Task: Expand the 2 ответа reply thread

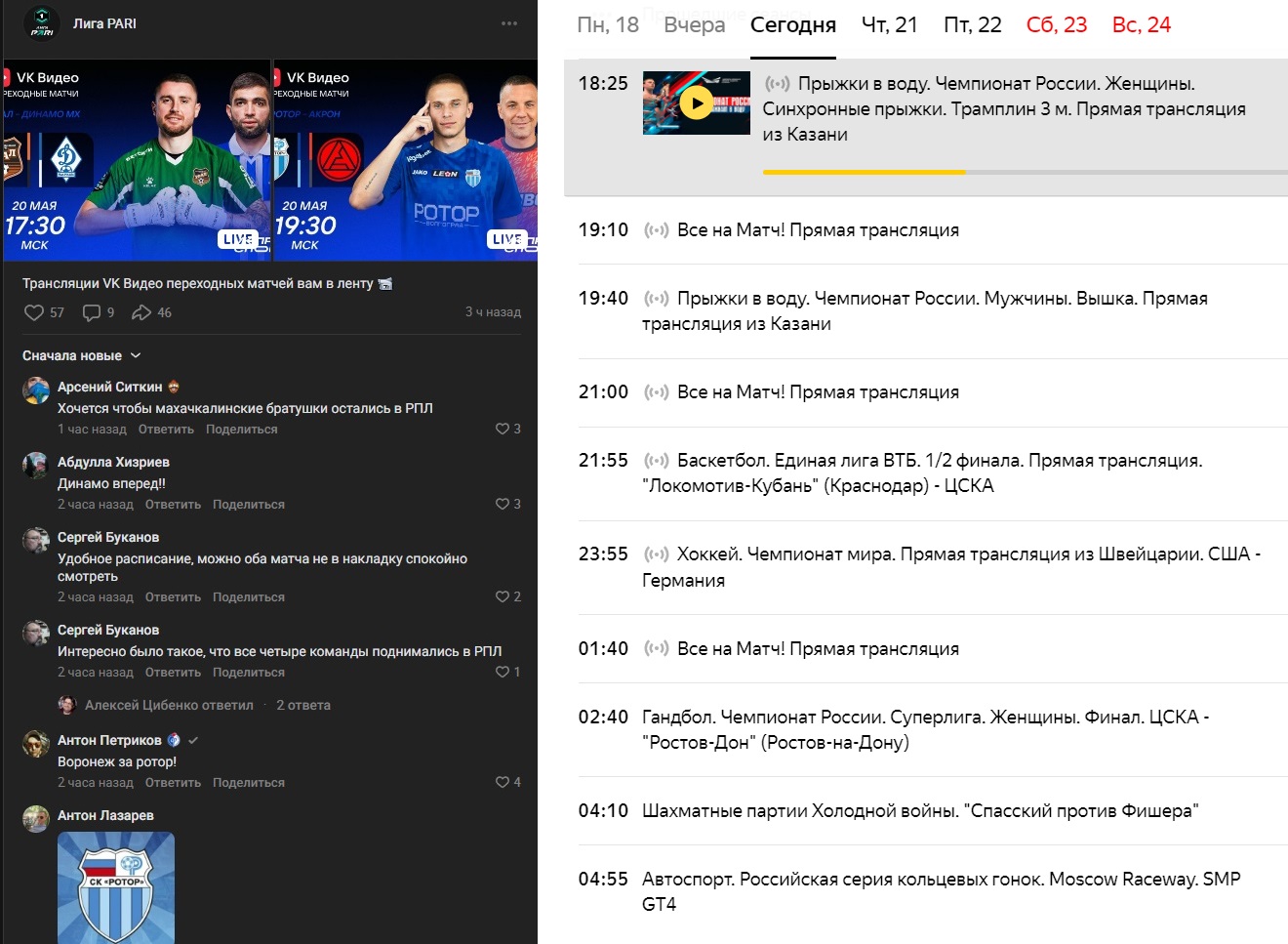Action: (303, 705)
